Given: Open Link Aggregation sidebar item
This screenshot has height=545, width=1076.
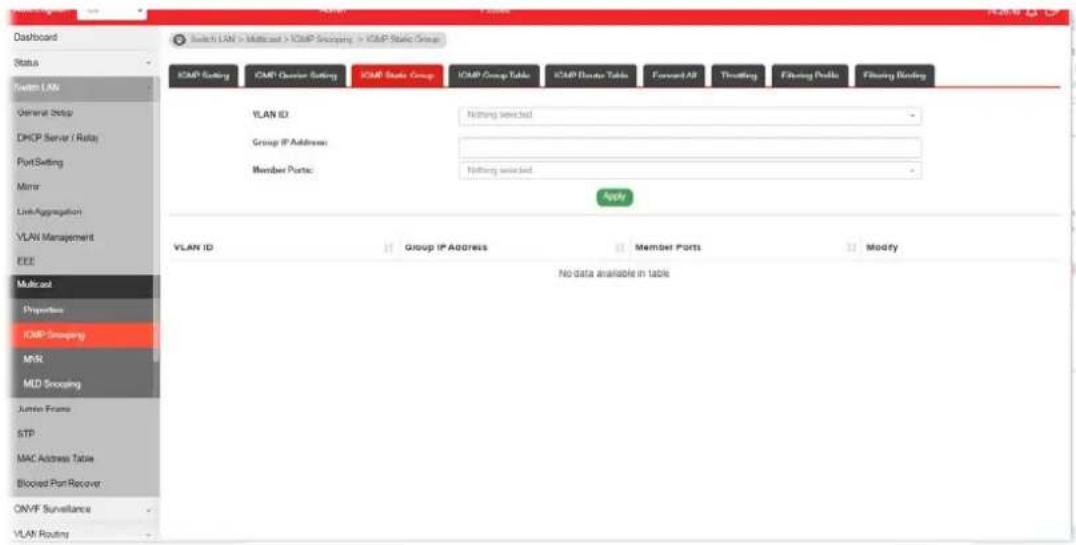Looking at the screenshot, I should point(82,212).
